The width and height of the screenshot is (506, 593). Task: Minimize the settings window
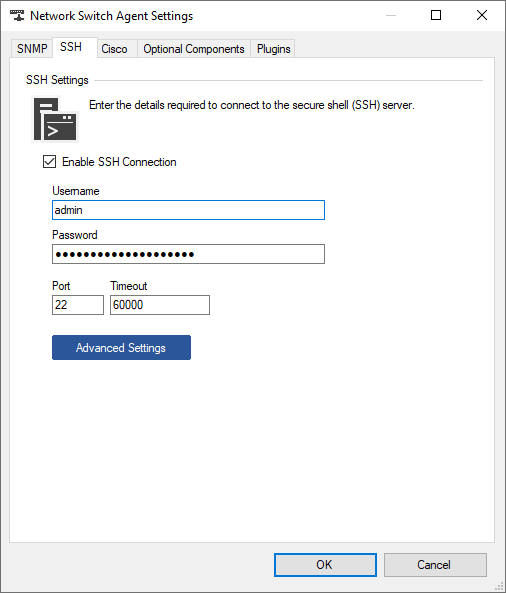coord(391,16)
